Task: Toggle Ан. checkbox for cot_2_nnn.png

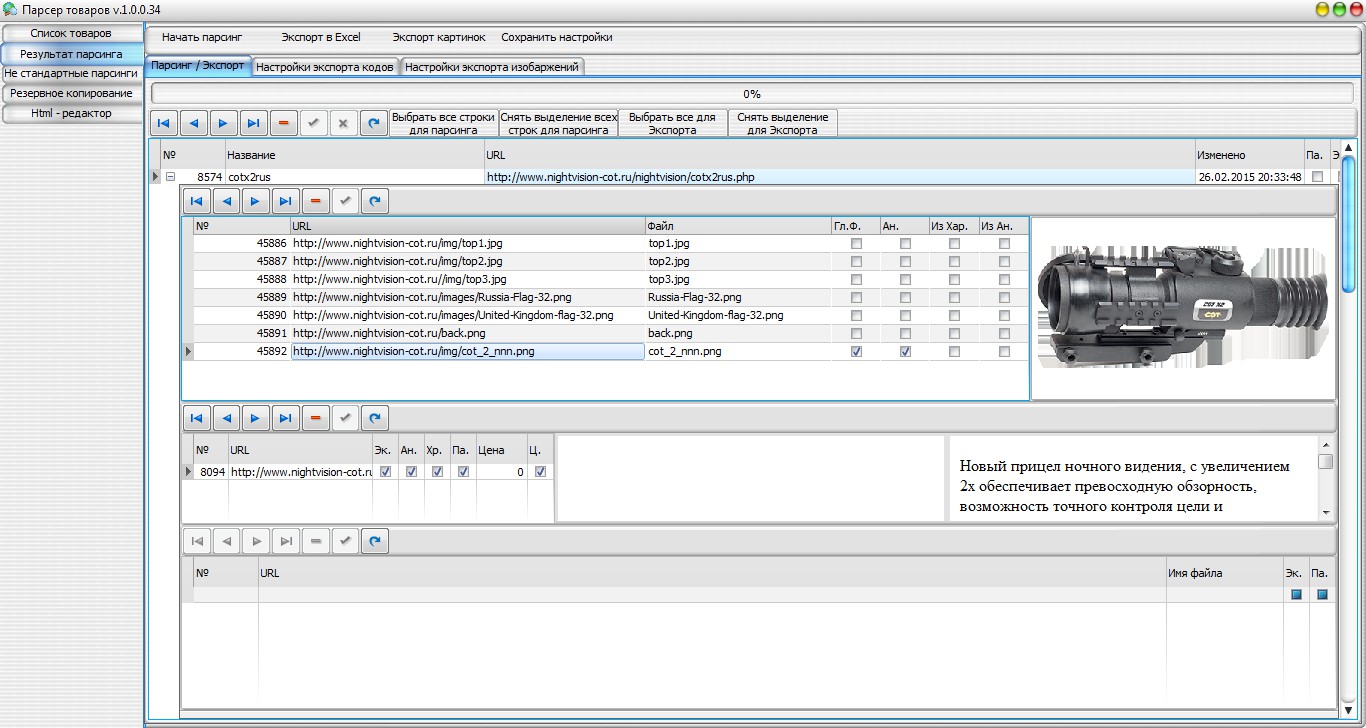Action: pyautogui.click(x=905, y=352)
